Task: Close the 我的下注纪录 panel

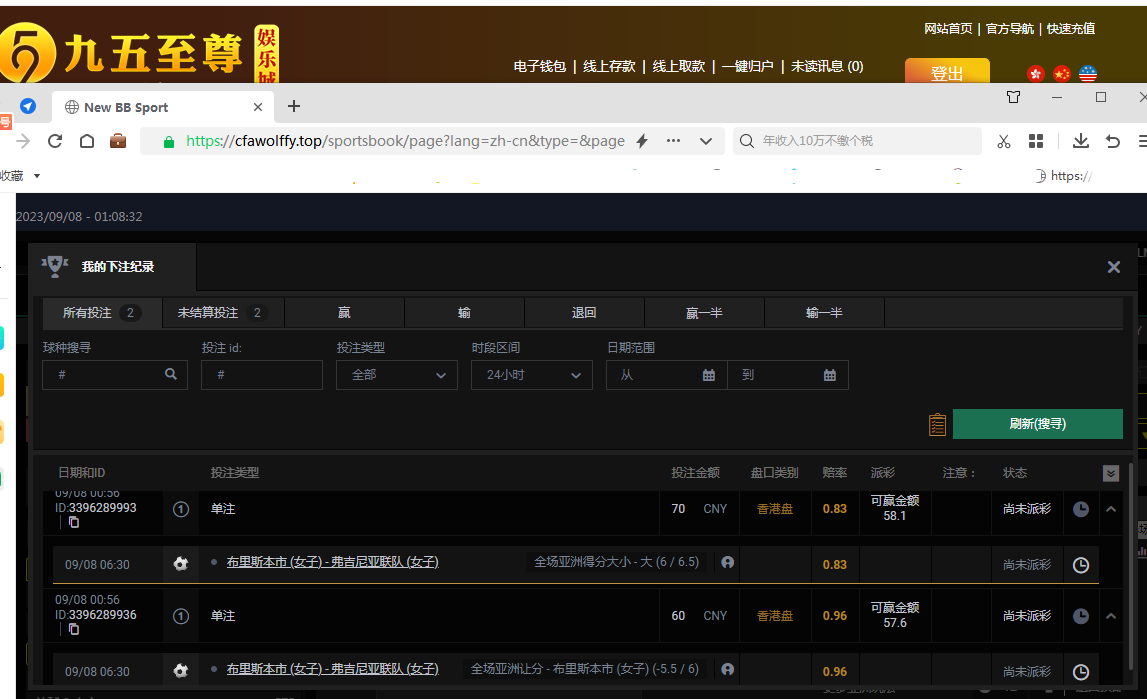Action: [x=1113, y=267]
